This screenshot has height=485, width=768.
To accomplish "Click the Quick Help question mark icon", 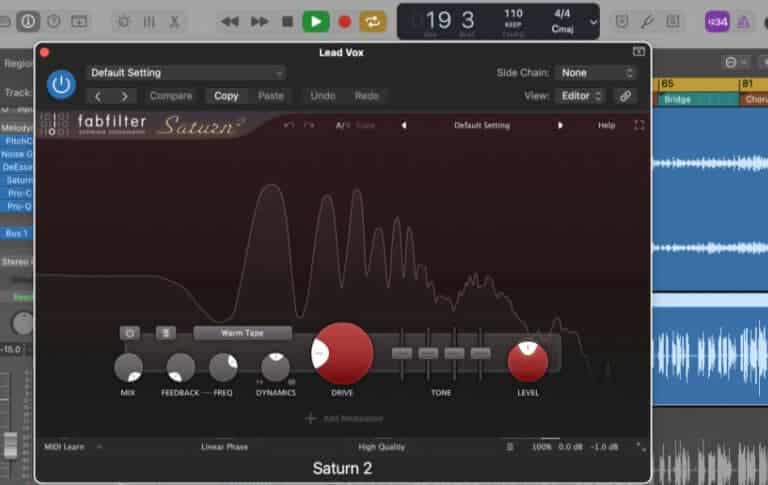I will click(54, 22).
